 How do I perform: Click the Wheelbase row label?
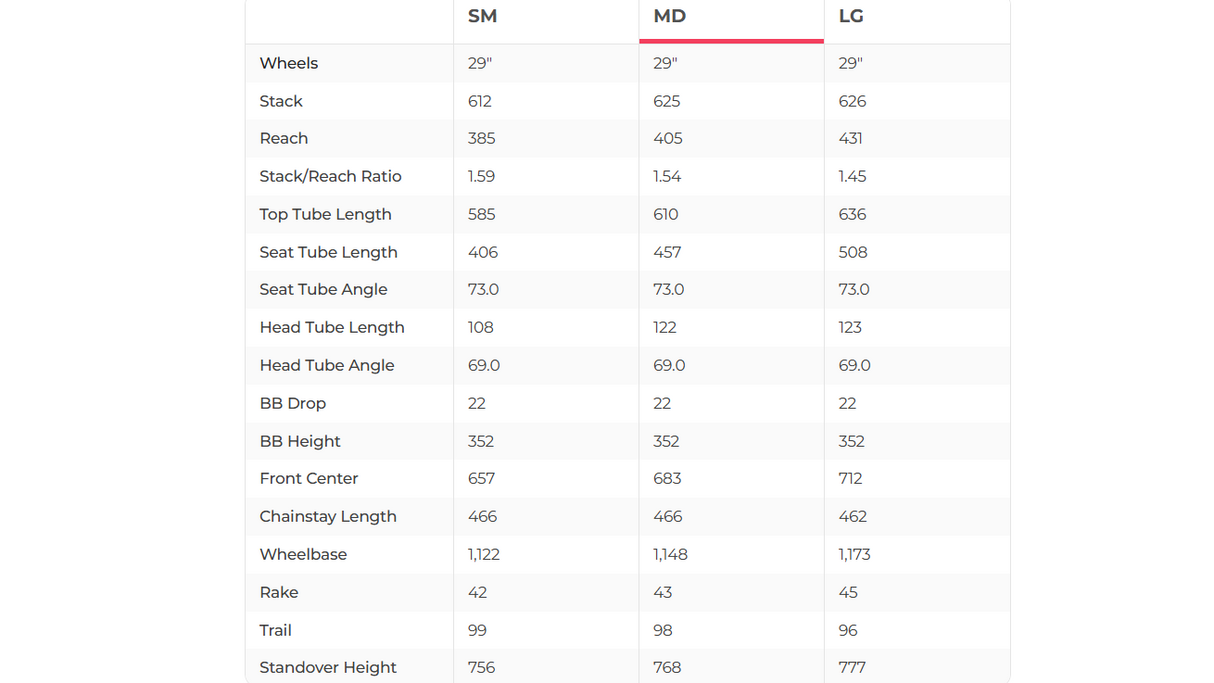coord(303,554)
